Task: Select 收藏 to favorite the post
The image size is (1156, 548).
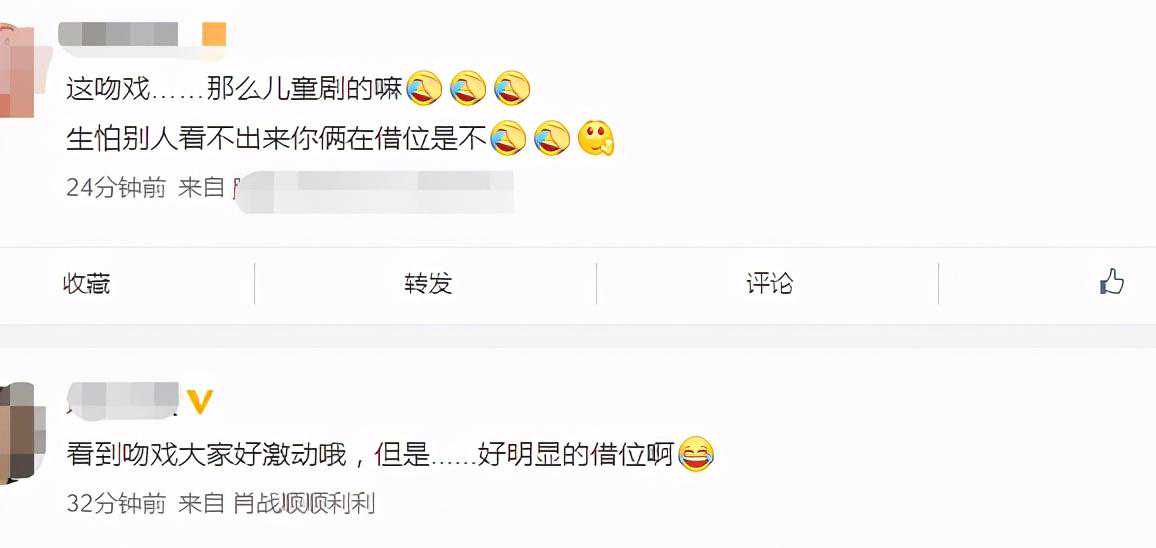Action: pos(86,283)
